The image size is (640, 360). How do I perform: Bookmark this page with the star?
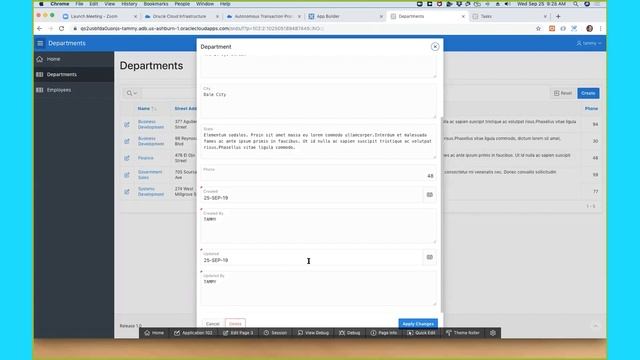coord(538,29)
